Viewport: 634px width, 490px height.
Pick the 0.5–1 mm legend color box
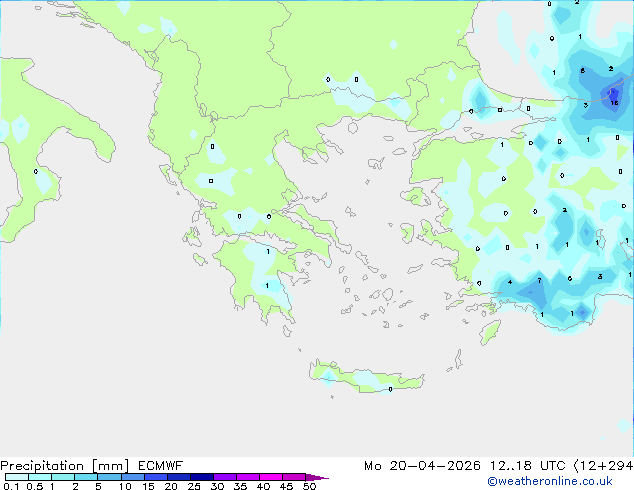[40, 477]
